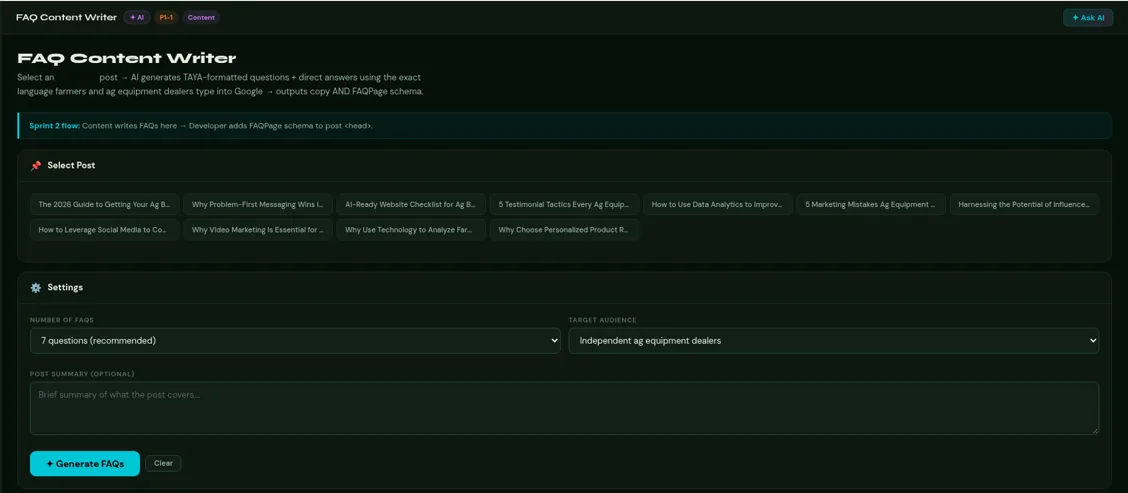Click the P1-1 priority badge
Image resolution: width=1128 pixels, height=493 pixels.
click(x=166, y=18)
